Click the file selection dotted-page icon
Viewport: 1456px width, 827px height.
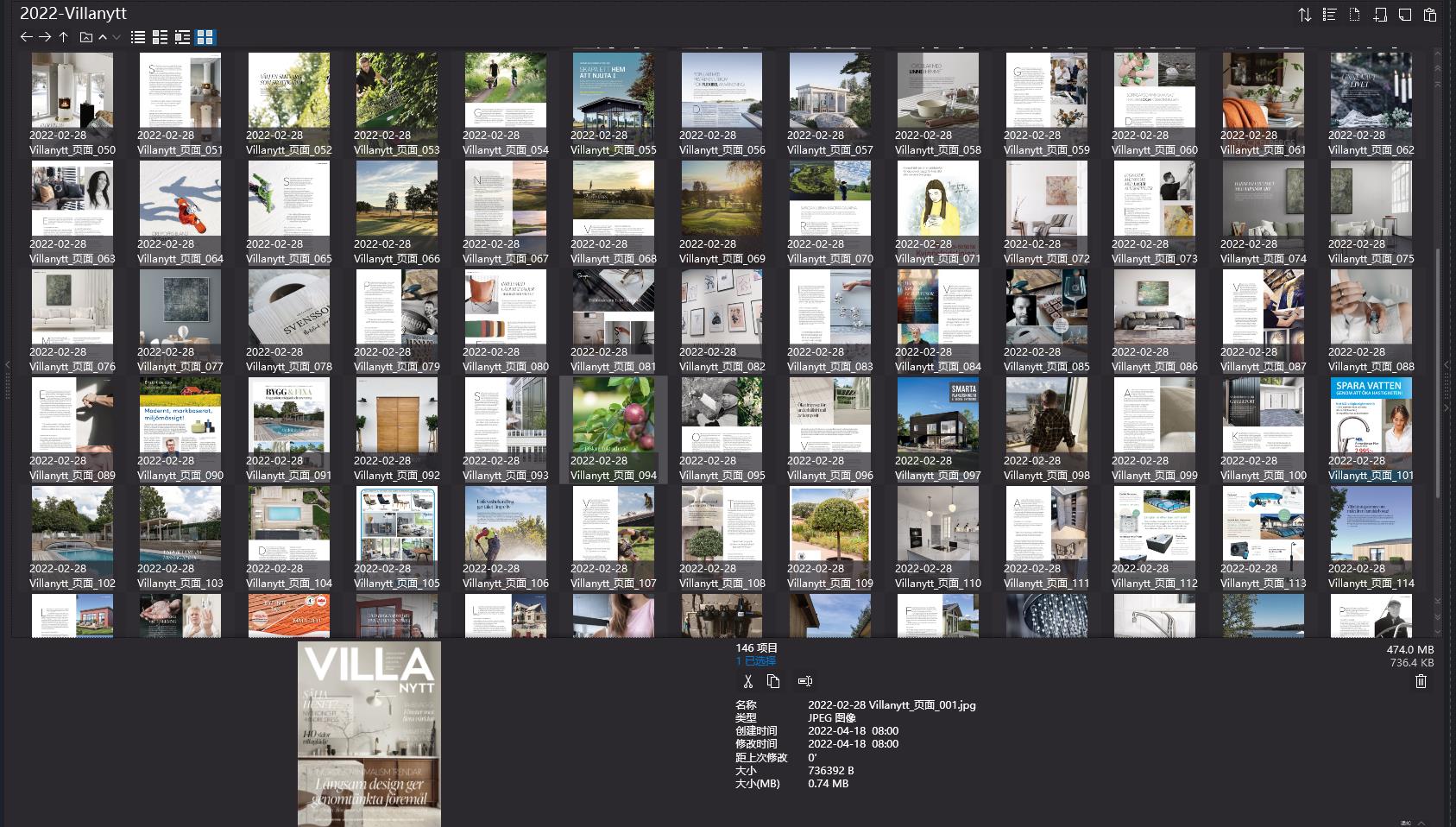tap(1353, 15)
